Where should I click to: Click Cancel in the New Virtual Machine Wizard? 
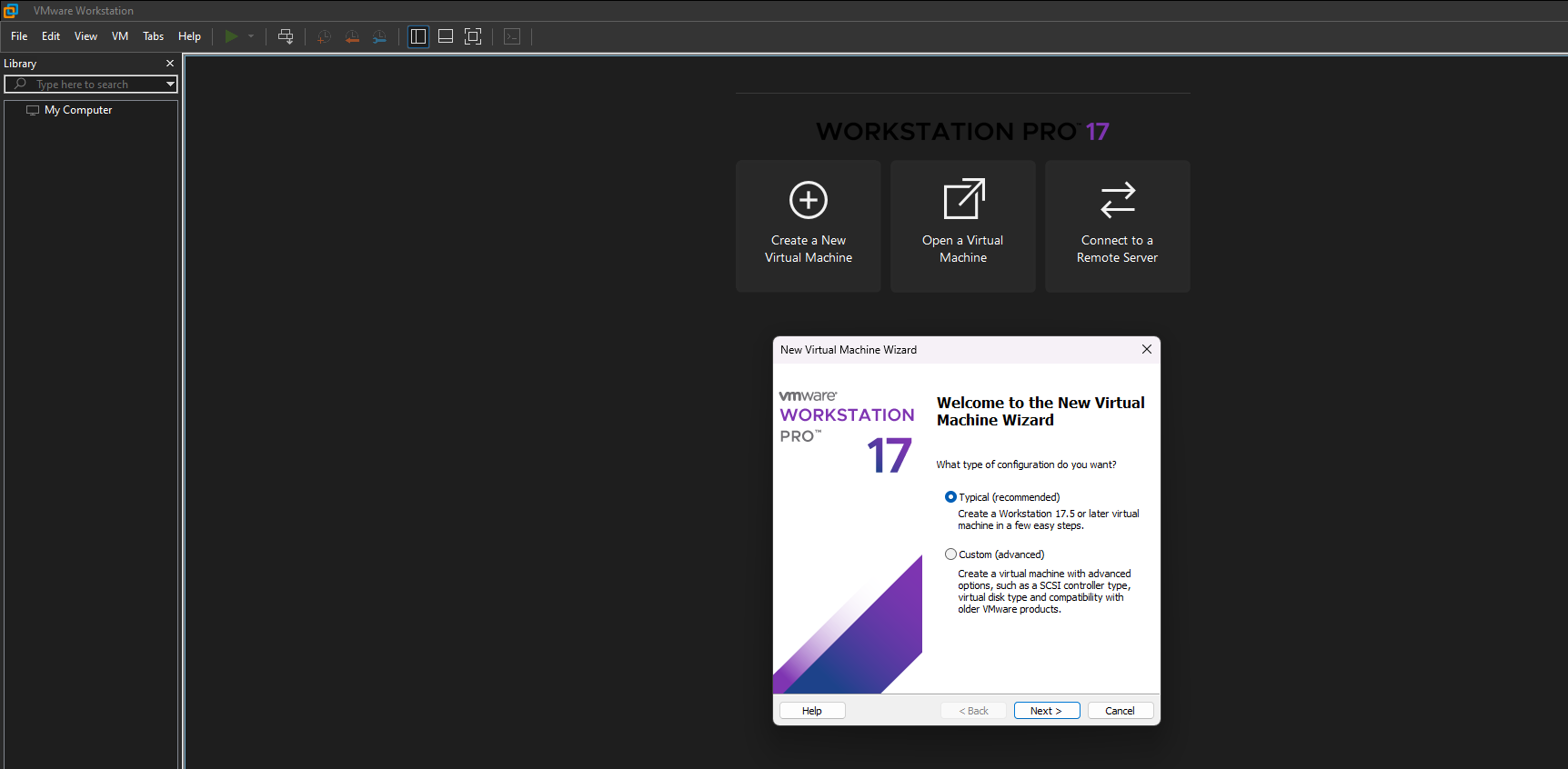[x=1121, y=711]
